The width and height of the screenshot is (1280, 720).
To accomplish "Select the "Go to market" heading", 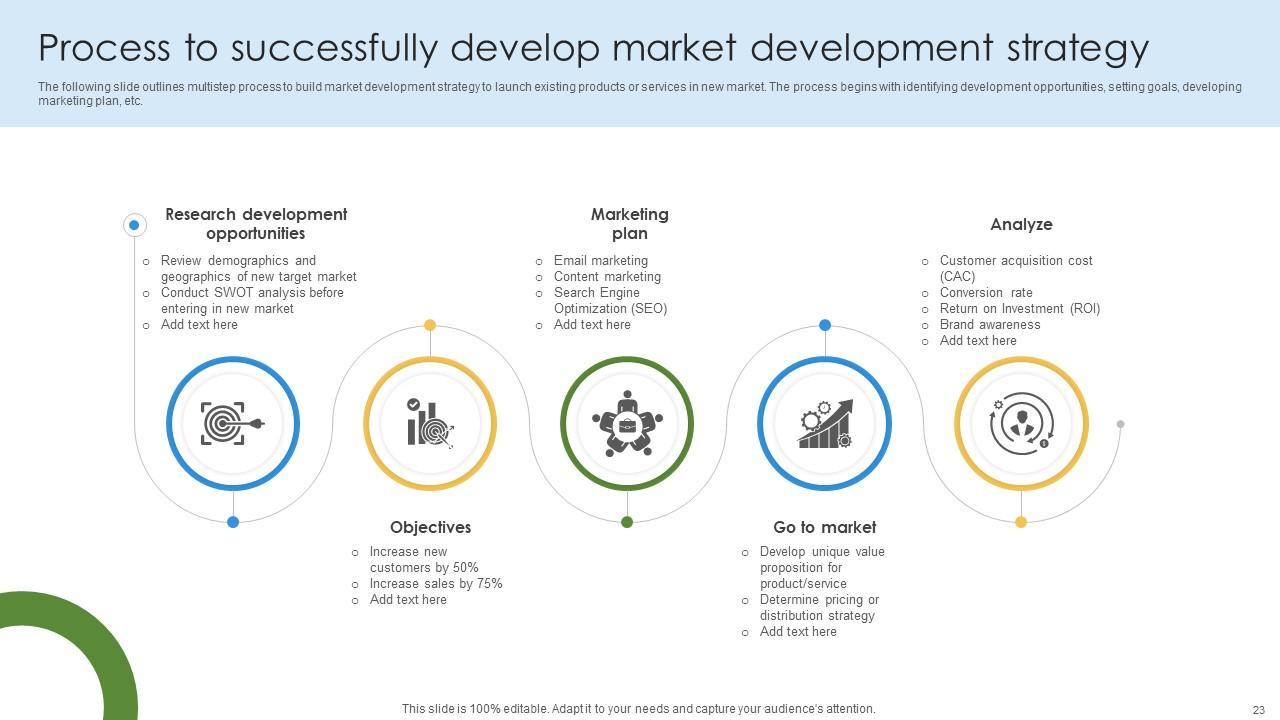I will (x=824, y=527).
